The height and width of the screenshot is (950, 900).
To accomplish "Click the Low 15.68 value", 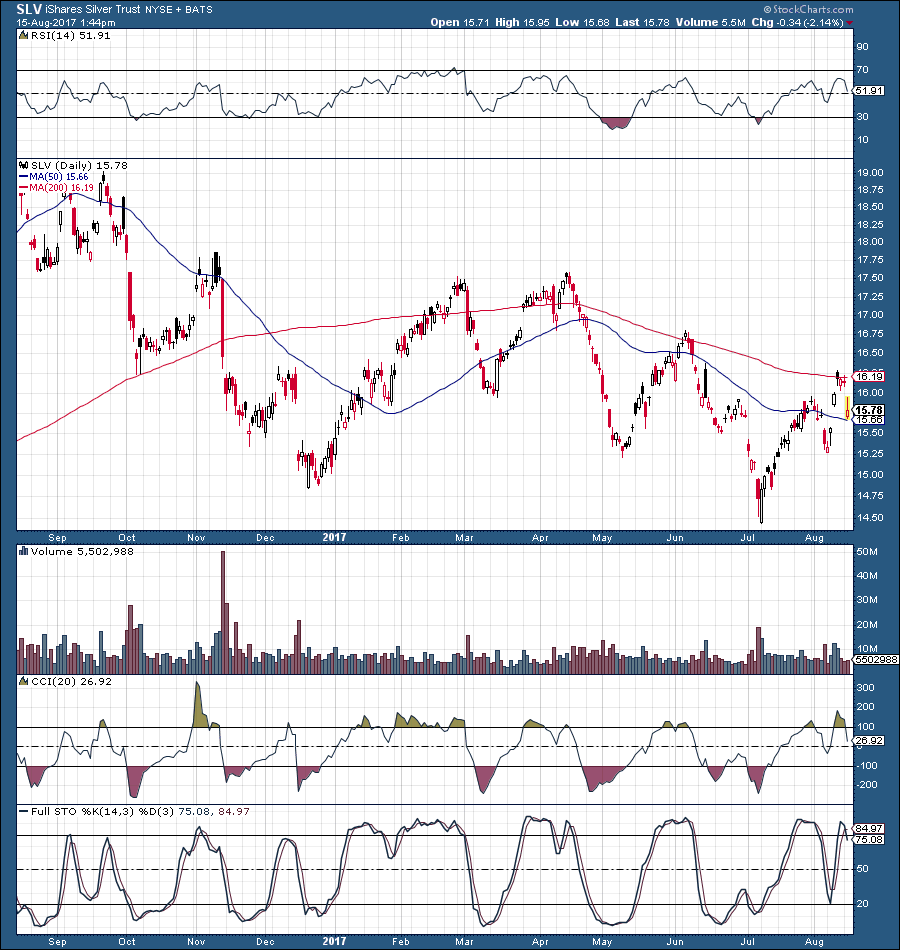I will (x=582, y=22).
